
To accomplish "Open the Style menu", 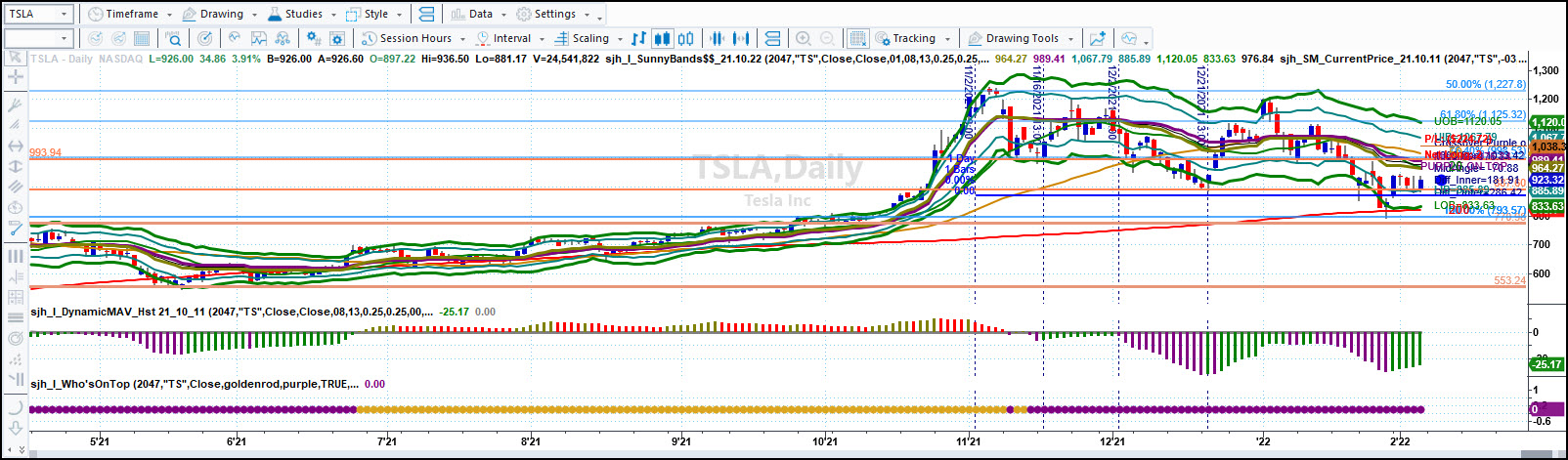I will (x=374, y=14).
